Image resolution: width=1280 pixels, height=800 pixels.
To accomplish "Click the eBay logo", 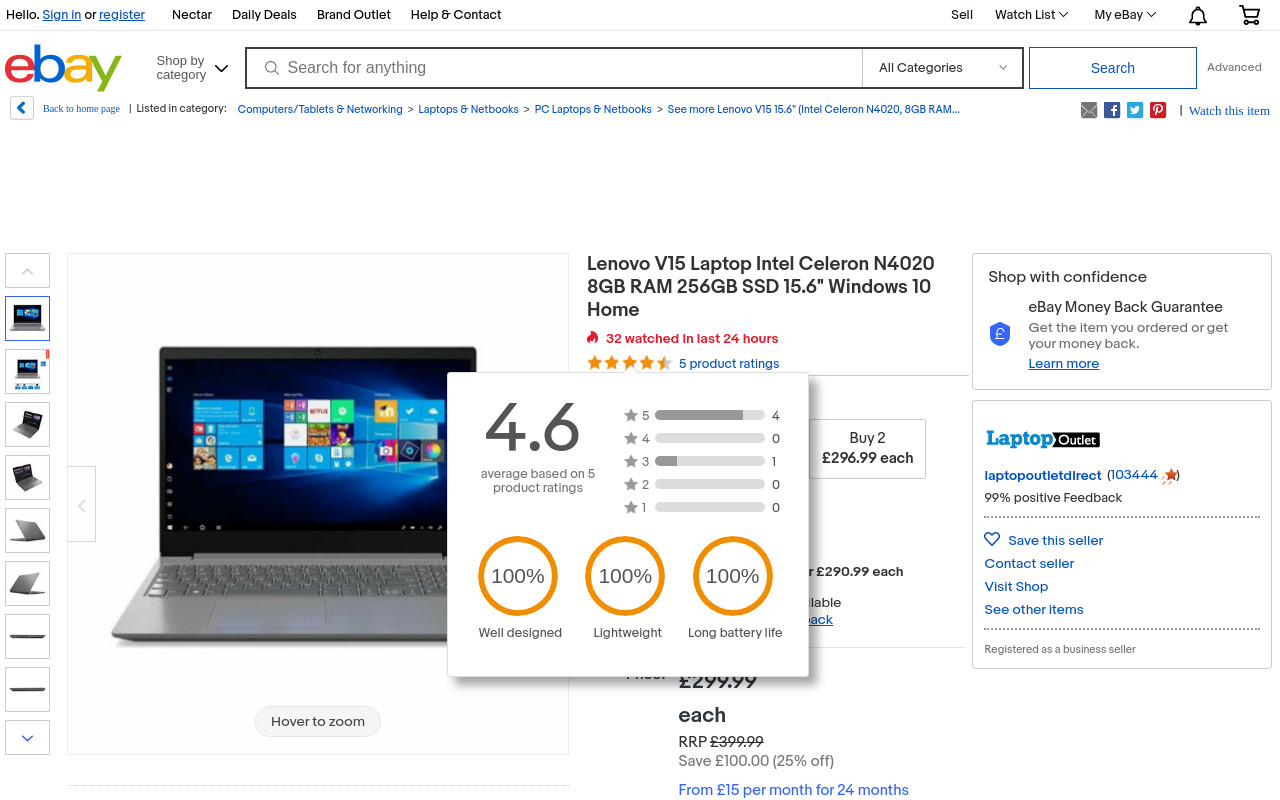I will tap(63, 67).
